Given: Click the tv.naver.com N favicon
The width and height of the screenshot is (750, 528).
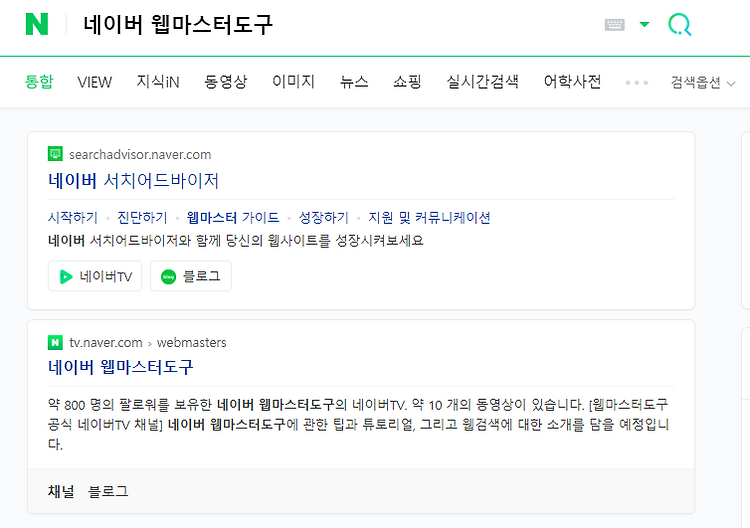Looking at the screenshot, I should [x=55, y=342].
